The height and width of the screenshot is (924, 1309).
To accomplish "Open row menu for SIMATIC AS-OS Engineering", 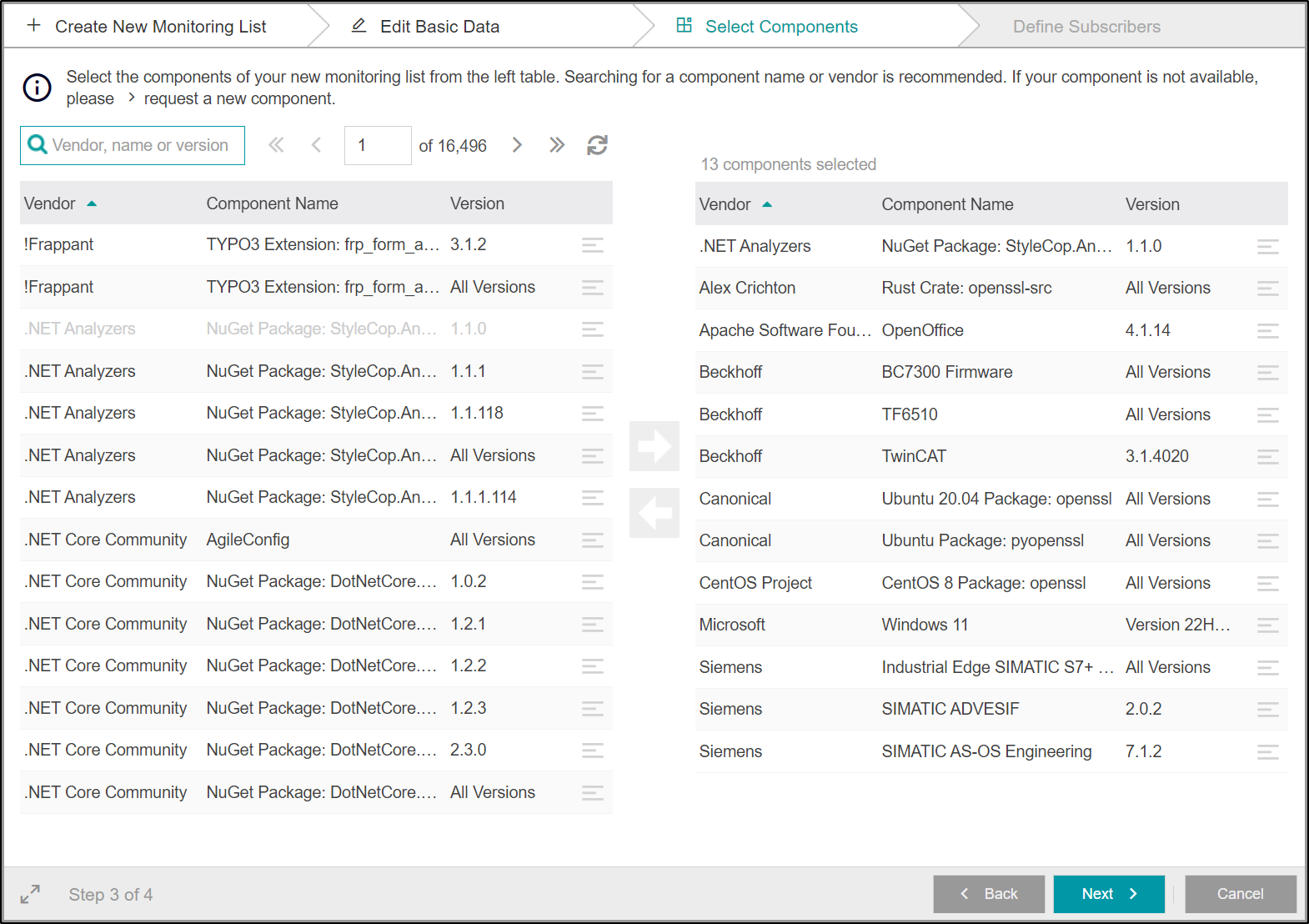I will pyautogui.click(x=1268, y=752).
